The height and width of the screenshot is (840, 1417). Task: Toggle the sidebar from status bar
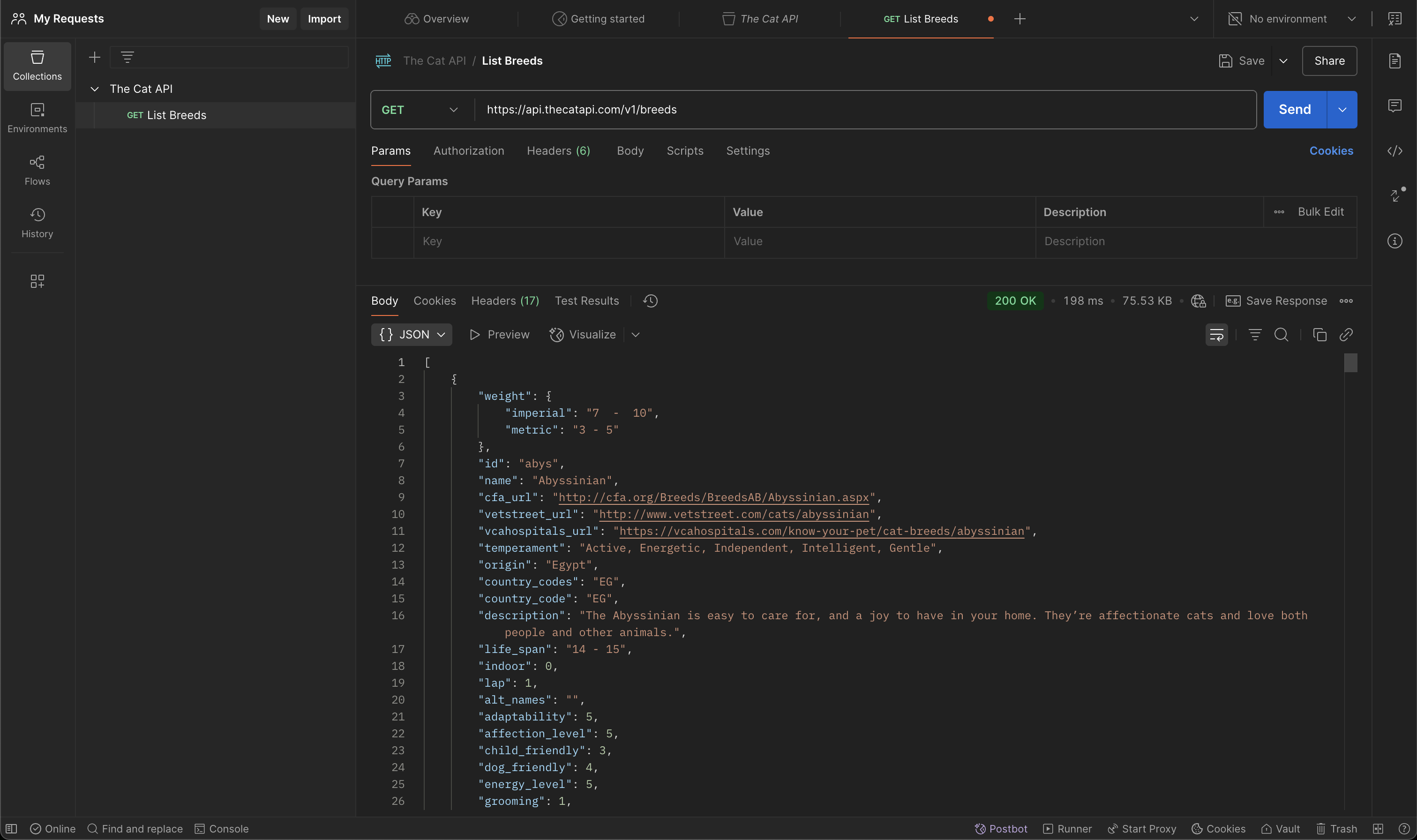(x=11, y=829)
